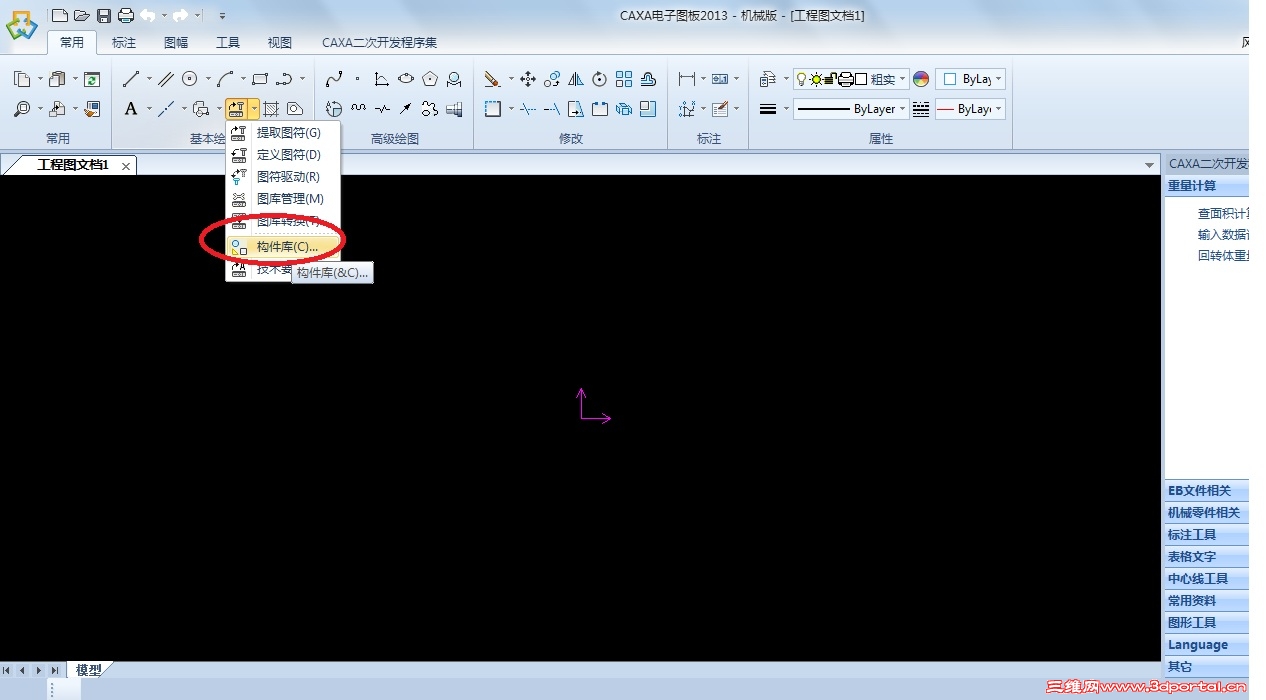Open the Customize Quick Access Toolbar arrow
Image resolution: width=1266 pixels, height=700 pixels.
click(x=221, y=16)
